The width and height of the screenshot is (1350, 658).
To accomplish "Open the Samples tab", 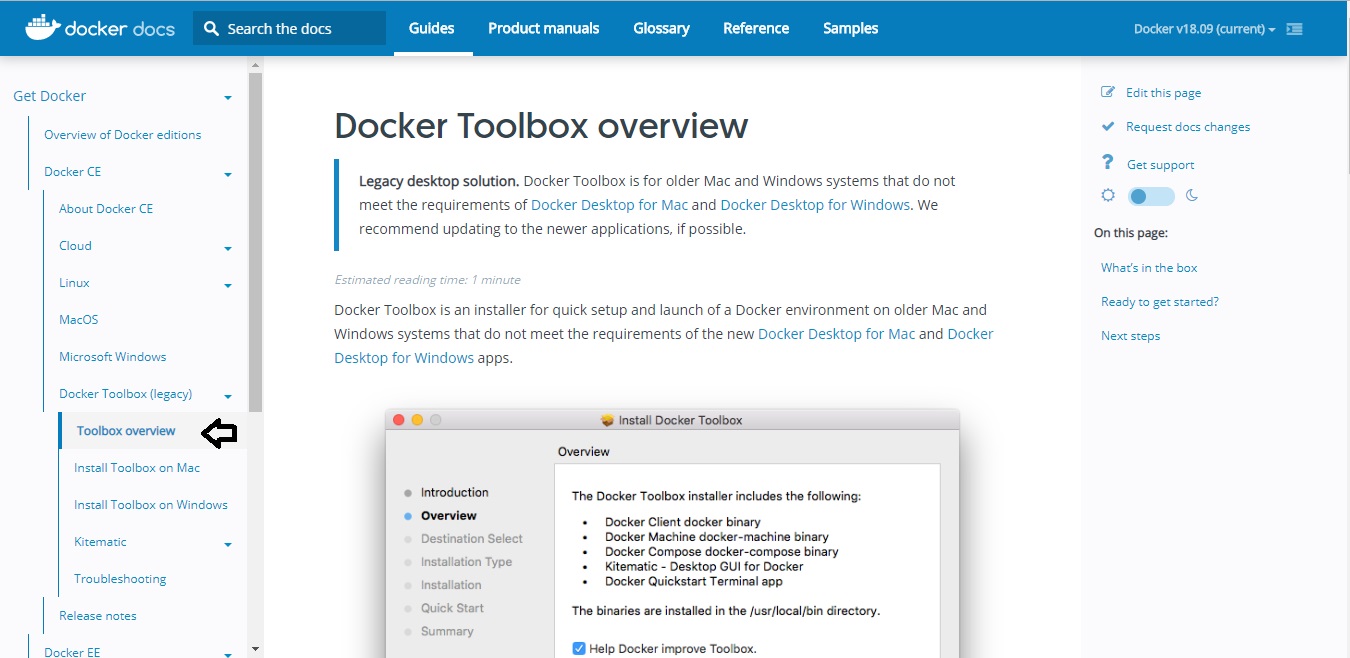I will coord(851,28).
